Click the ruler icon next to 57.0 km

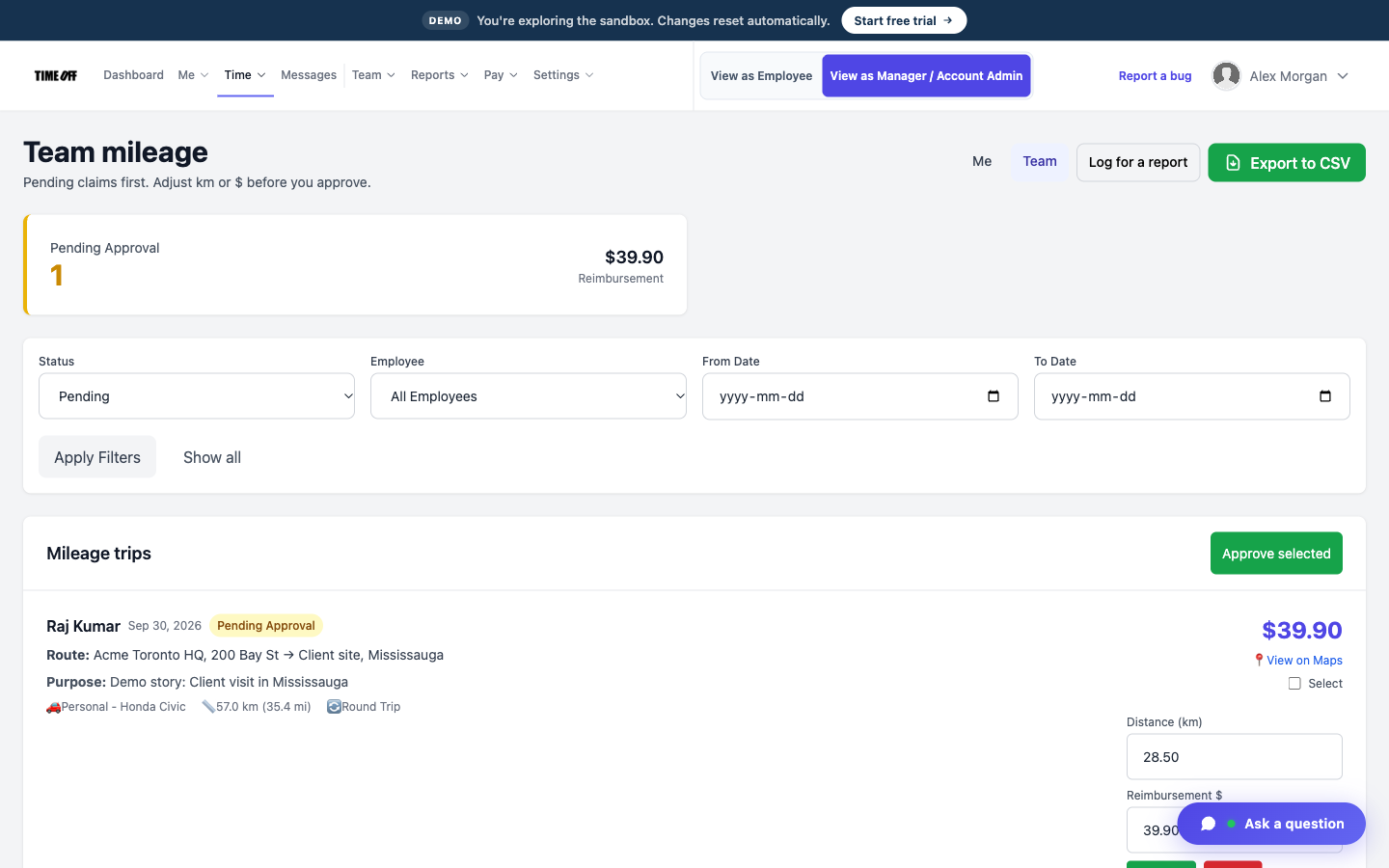click(x=208, y=707)
